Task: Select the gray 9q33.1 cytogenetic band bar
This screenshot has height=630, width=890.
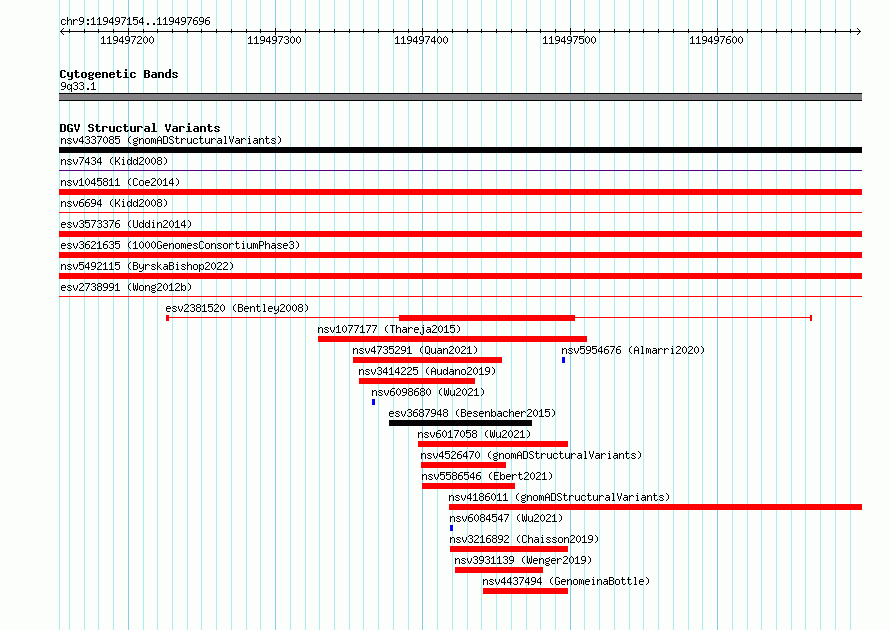Action: tap(460, 97)
